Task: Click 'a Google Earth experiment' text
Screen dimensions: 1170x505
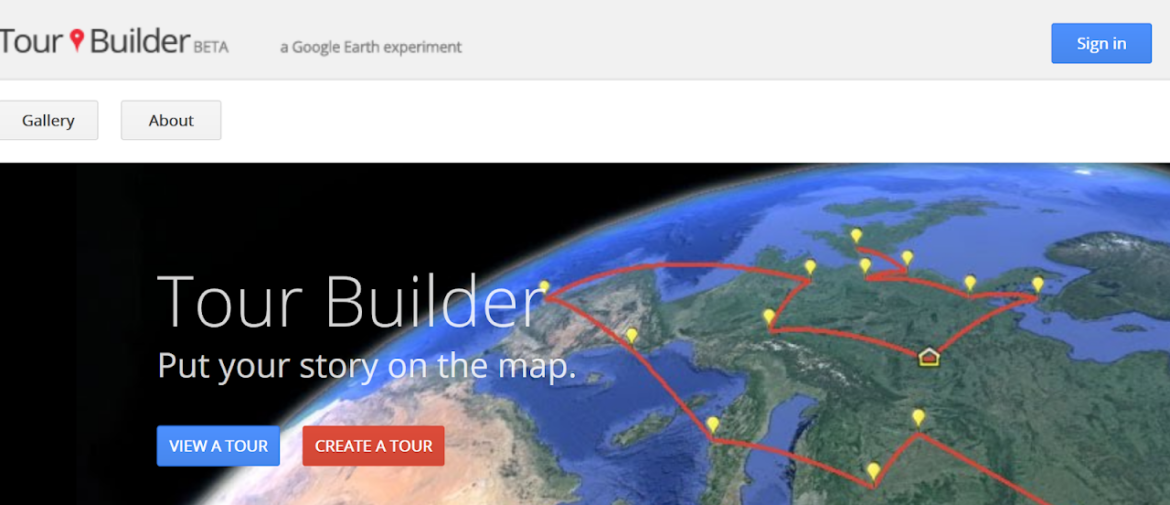Action: pos(371,47)
